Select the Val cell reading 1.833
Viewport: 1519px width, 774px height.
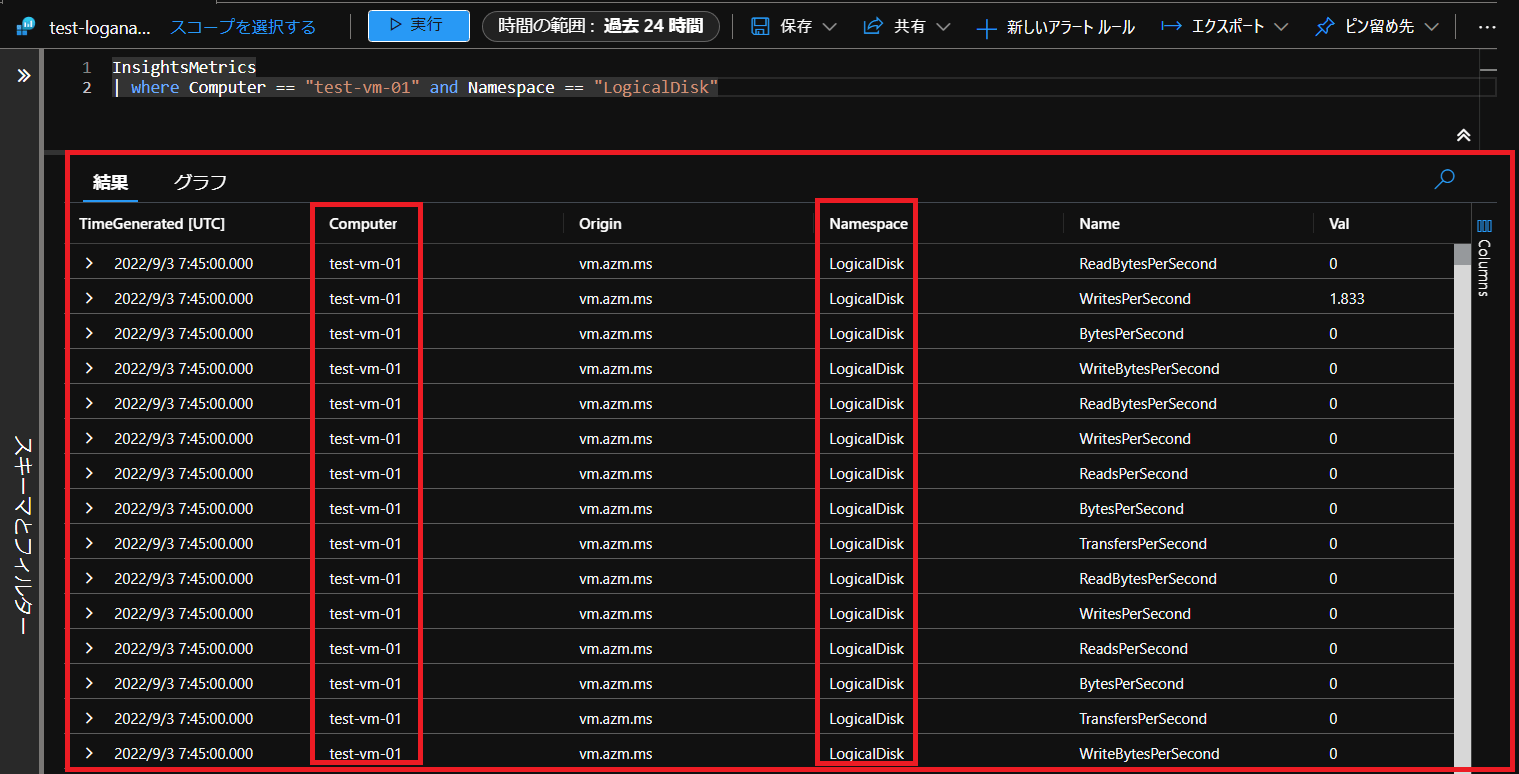(1347, 298)
